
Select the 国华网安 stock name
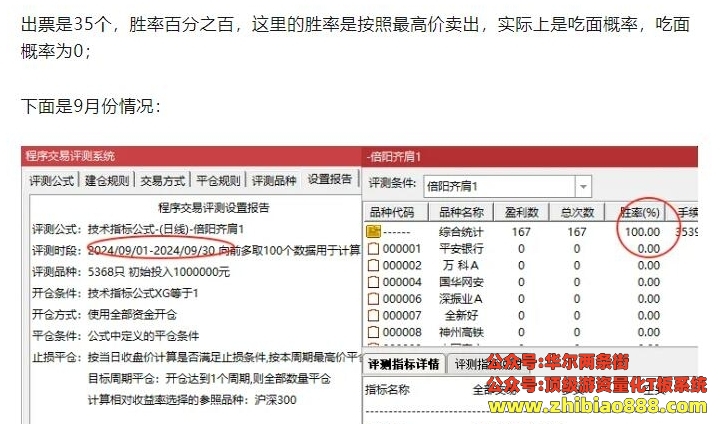tap(461, 282)
